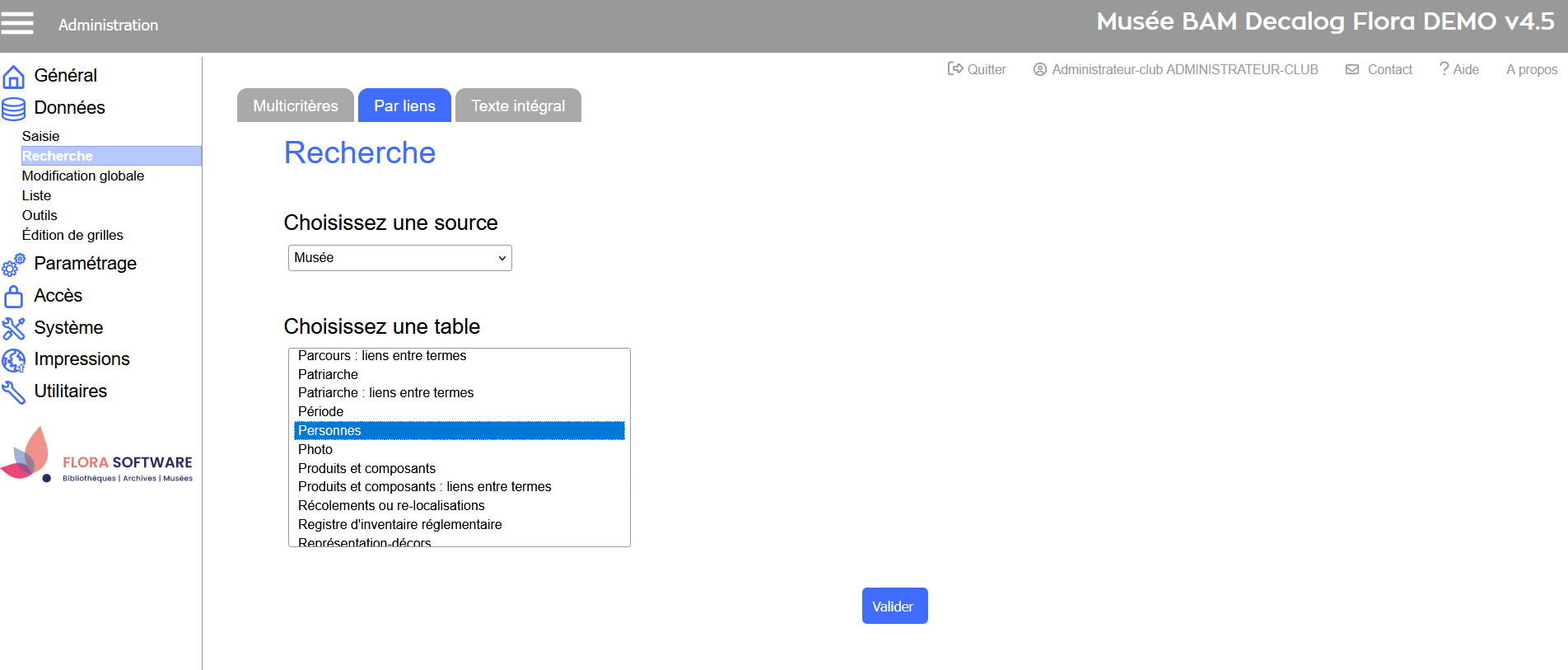Click the Général home icon
The height and width of the screenshot is (670, 1568).
(14, 77)
